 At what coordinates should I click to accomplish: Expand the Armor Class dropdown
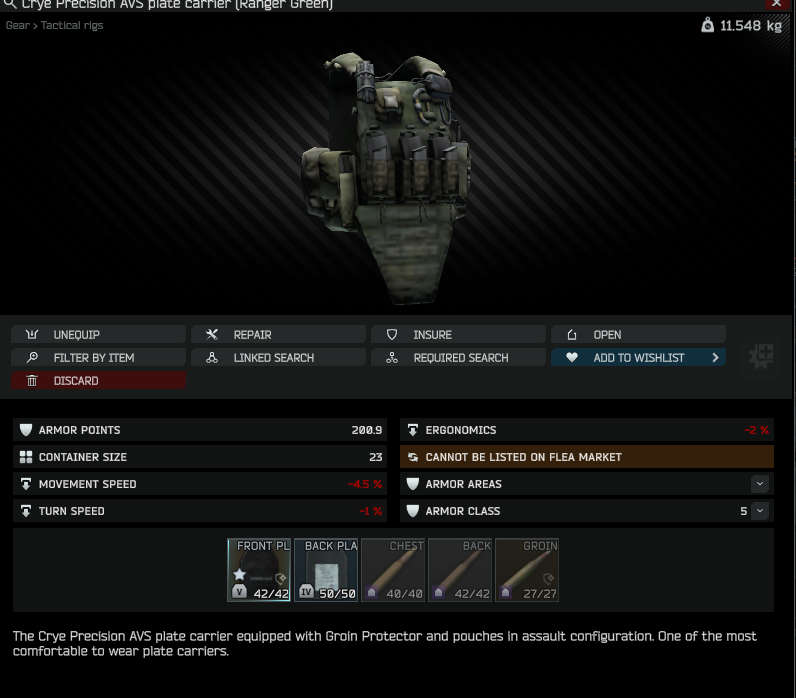760,511
